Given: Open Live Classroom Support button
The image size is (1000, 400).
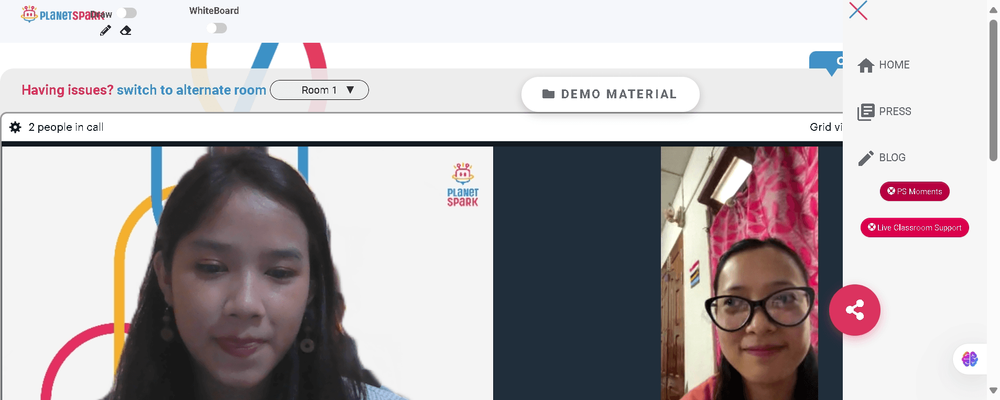Looking at the screenshot, I should 915,227.
